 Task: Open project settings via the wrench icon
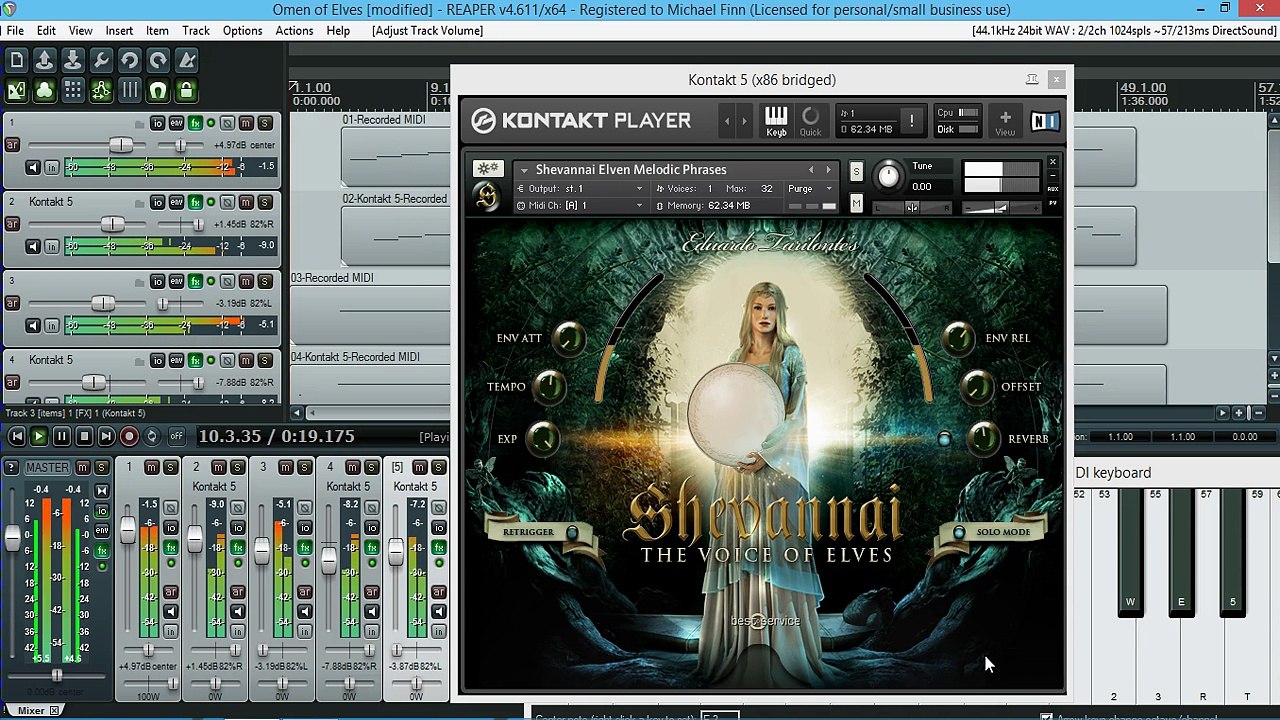coord(101,62)
